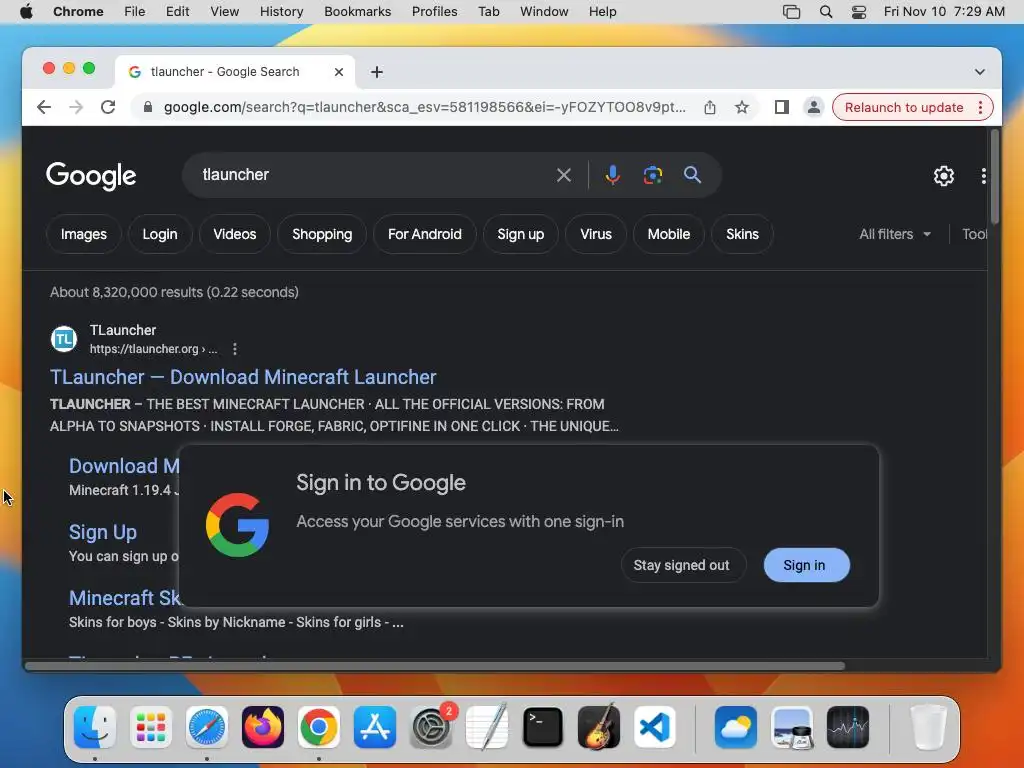Open the Profiles menu
Screen dimensions: 1024x768
[434, 12]
